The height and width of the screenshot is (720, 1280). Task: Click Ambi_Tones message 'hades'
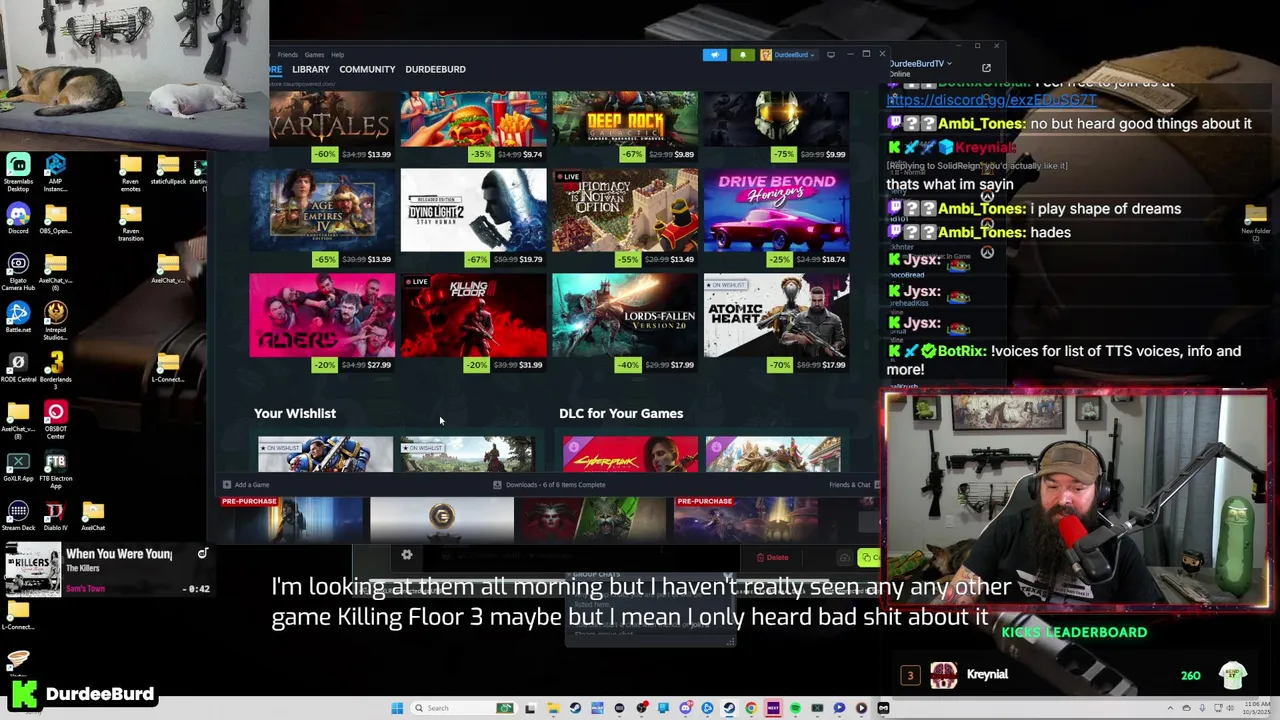(x=1050, y=232)
